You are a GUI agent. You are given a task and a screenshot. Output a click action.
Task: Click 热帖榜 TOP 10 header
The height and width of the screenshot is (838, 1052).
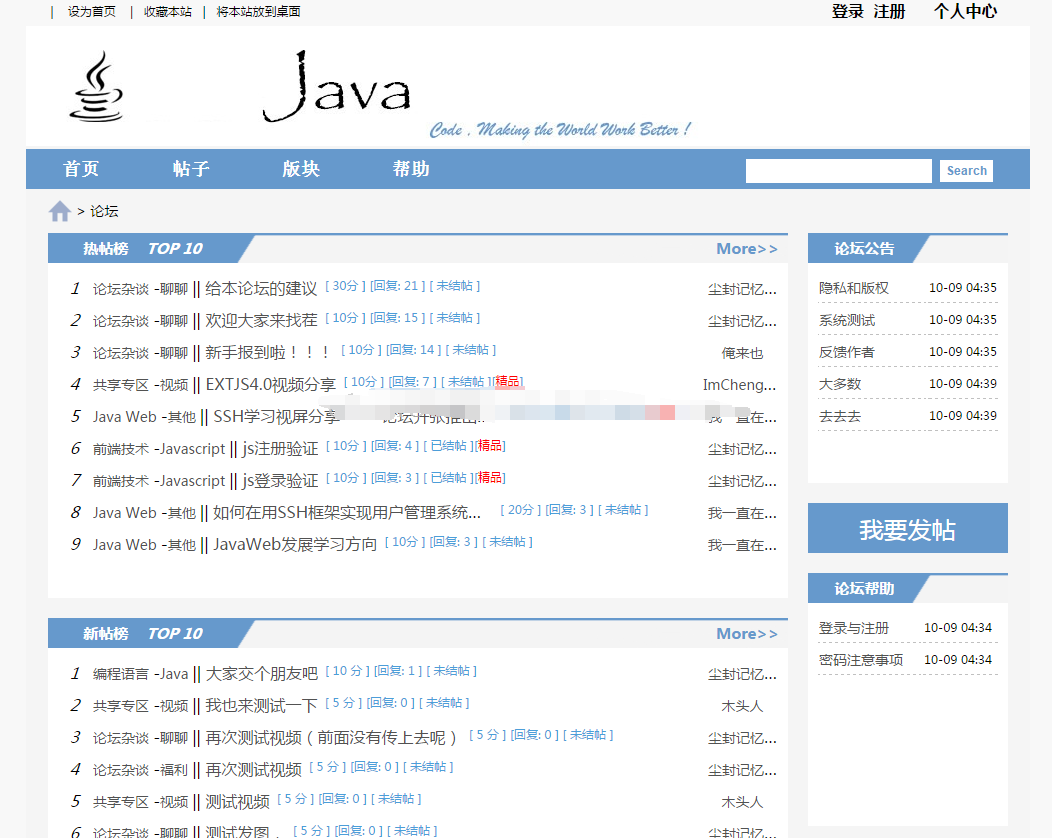tap(142, 249)
